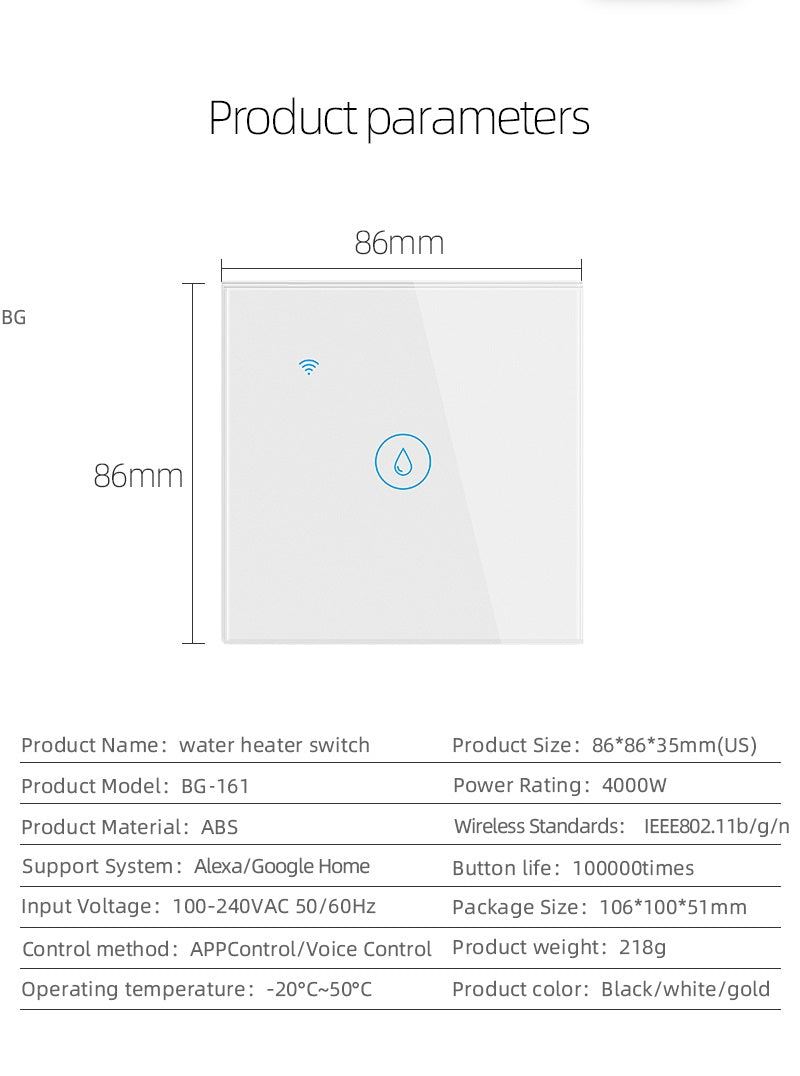Screen dimensions: 800x1076
Task: Click the Package Size 106*100*51mm text
Action: [600, 908]
